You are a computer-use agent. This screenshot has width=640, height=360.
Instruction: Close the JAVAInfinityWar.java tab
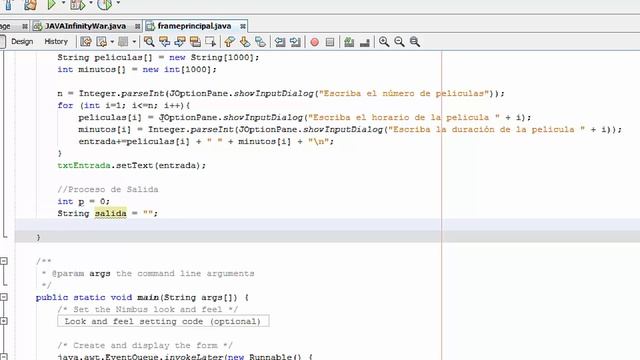138,27
